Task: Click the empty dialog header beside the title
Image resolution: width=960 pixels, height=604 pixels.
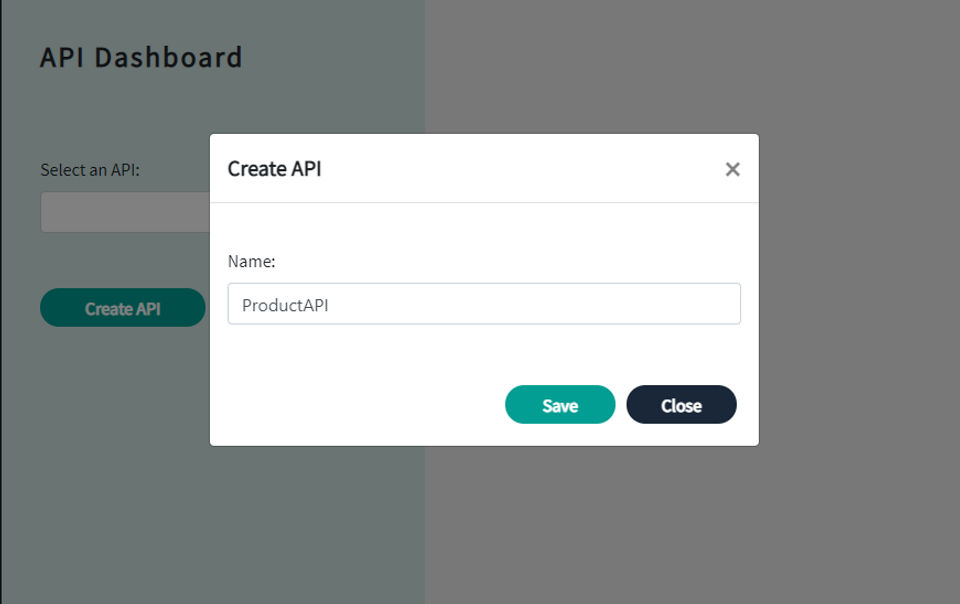Action: click(x=520, y=169)
